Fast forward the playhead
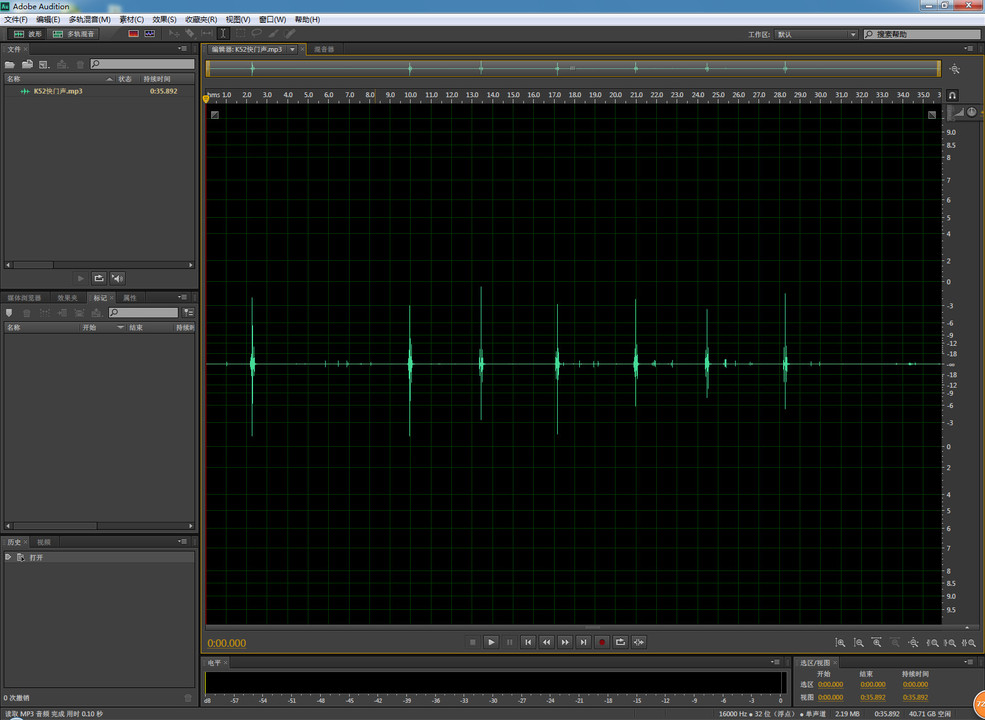 565,641
